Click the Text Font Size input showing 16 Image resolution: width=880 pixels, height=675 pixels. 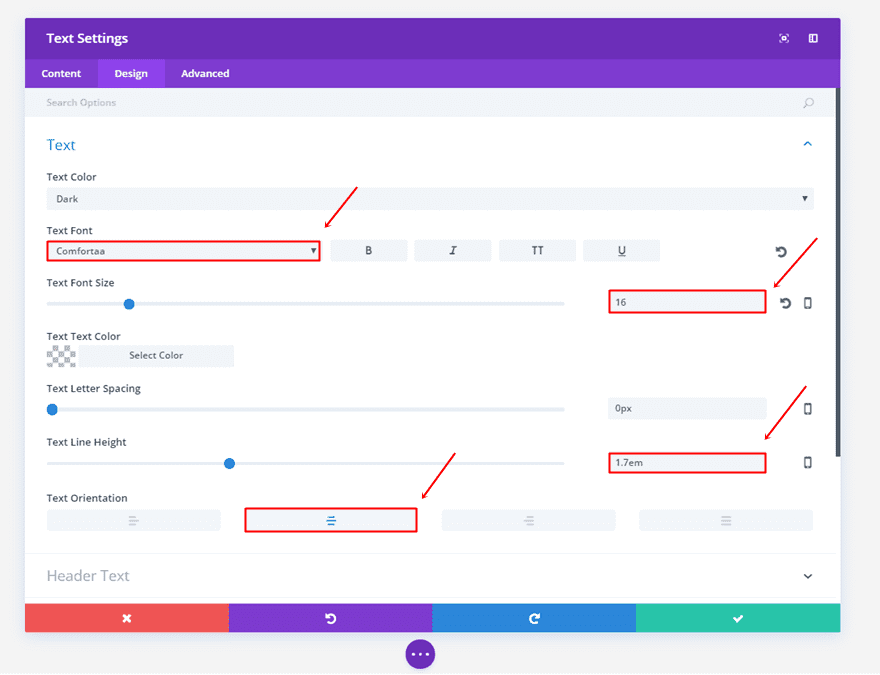pos(687,302)
